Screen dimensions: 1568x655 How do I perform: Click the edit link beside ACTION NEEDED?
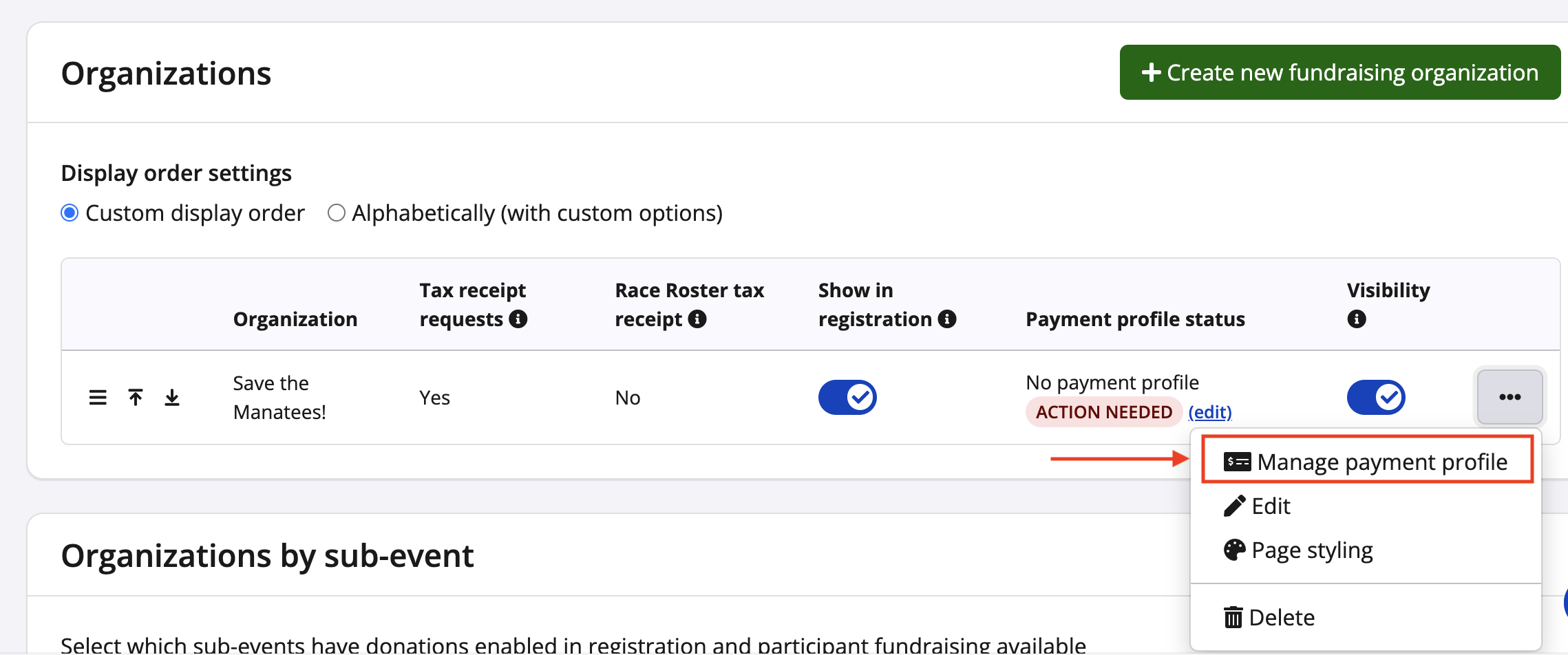click(x=1209, y=412)
